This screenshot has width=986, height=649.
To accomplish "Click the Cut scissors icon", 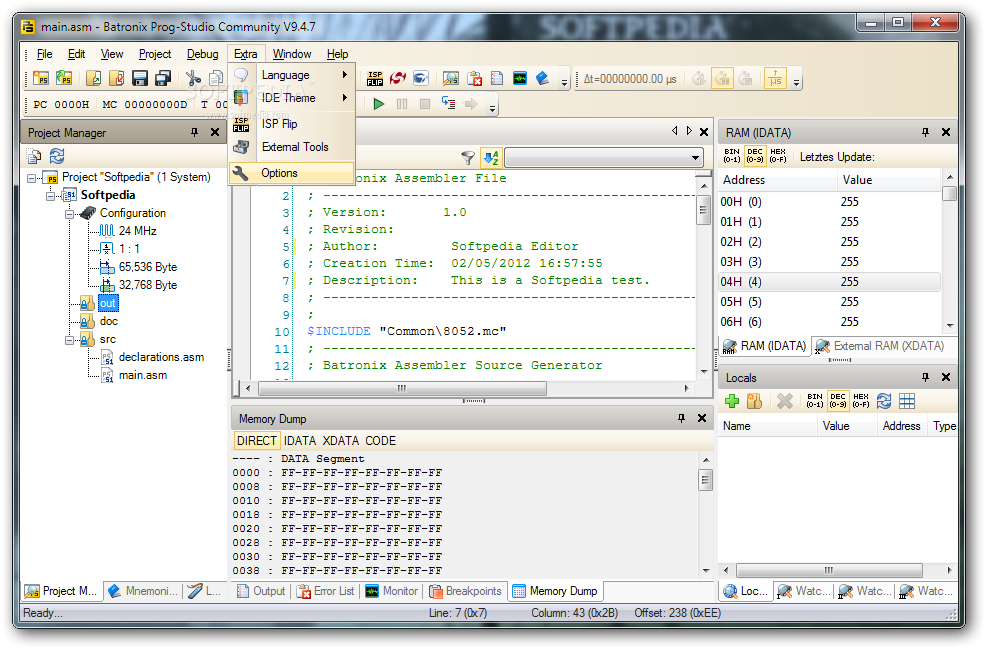I will tap(193, 79).
